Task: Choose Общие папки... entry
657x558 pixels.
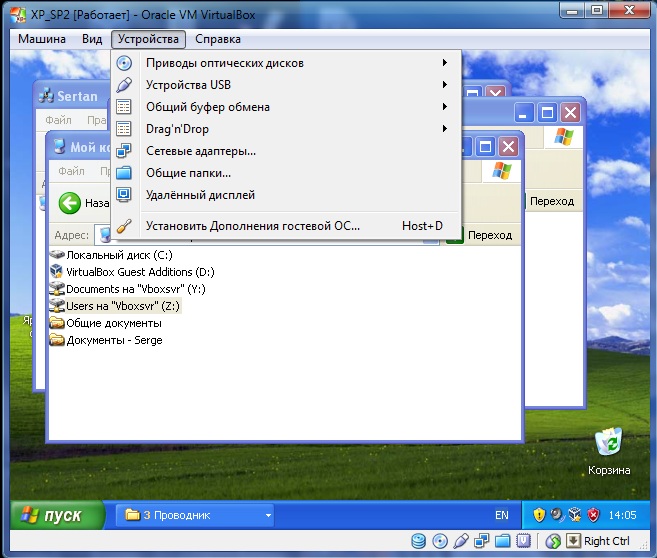Action: 286,173
